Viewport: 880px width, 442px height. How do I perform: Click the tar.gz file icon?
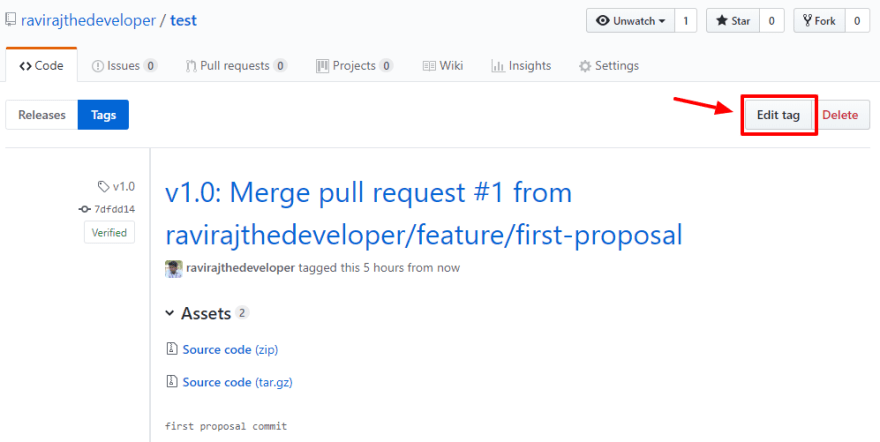pos(172,381)
